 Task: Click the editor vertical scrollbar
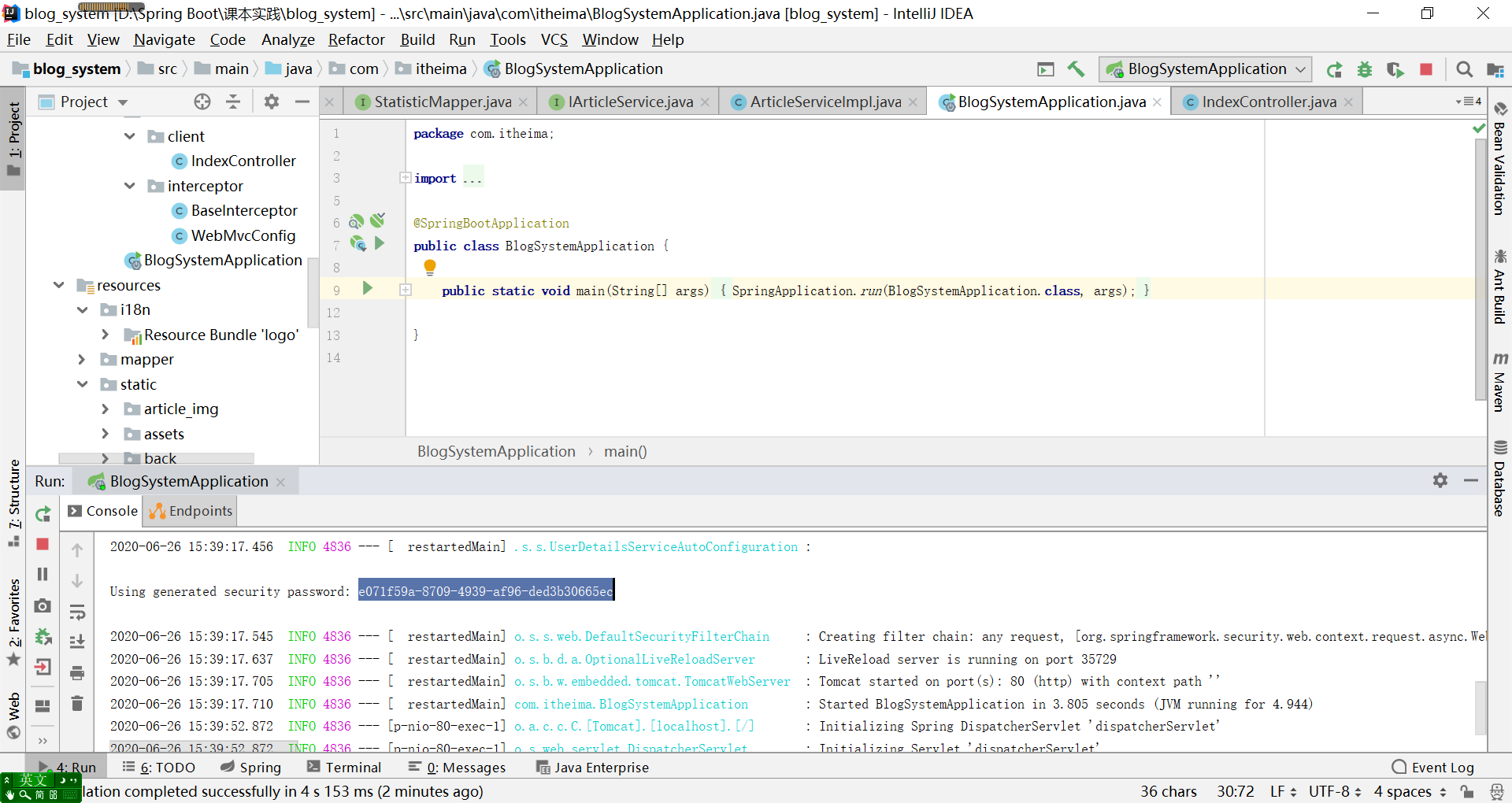[1480, 270]
